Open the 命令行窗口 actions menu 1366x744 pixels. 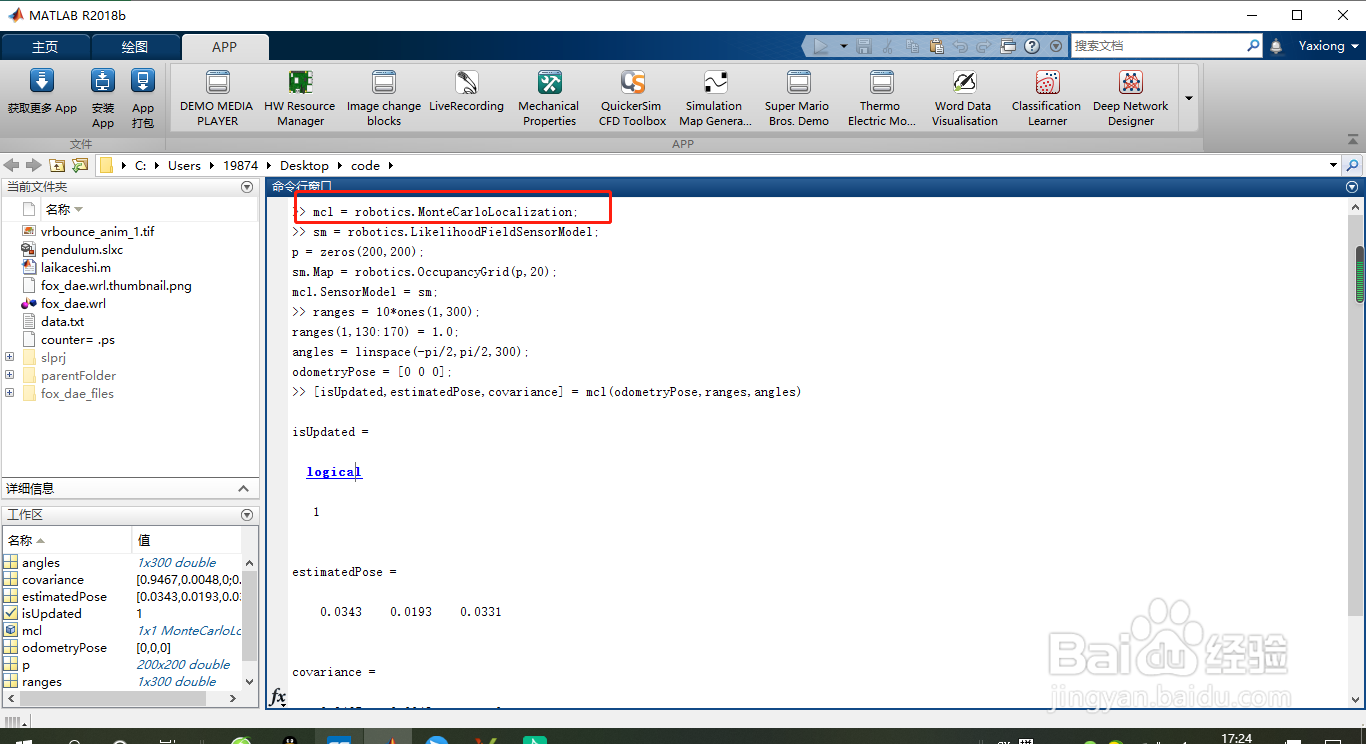tap(1352, 187)
